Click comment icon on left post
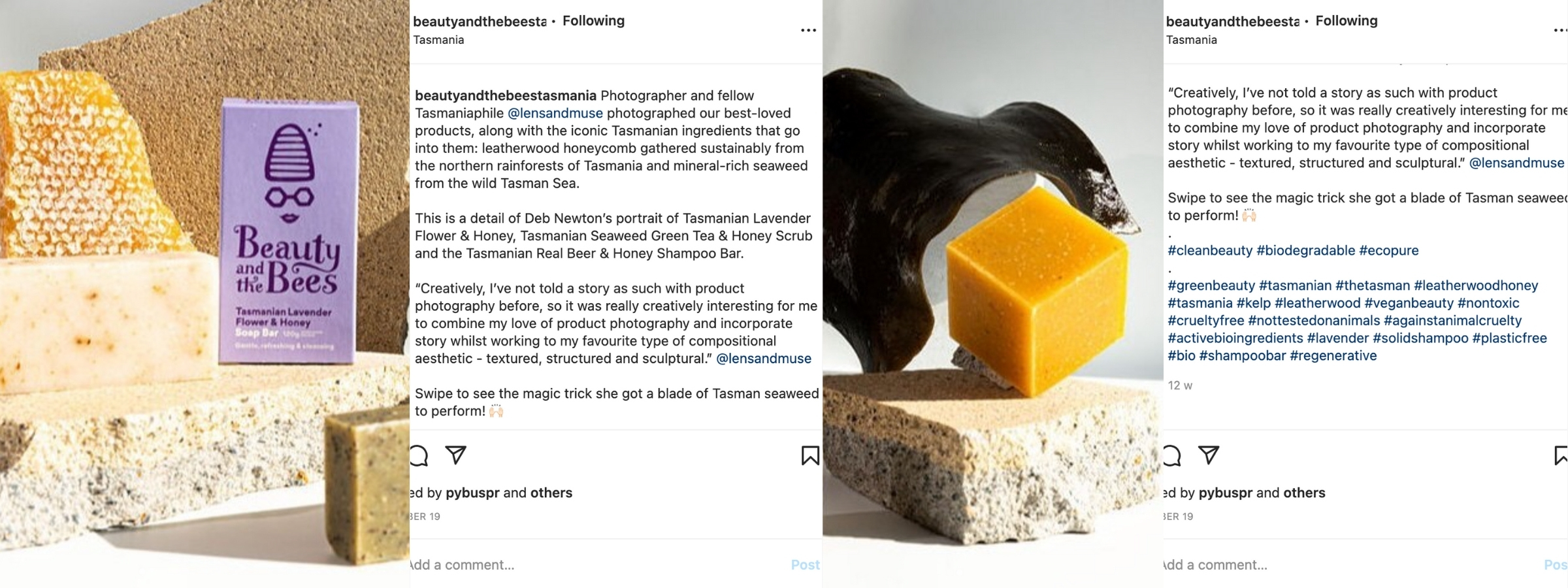This screenshot has width=1568, height=588. pos(419,455)
